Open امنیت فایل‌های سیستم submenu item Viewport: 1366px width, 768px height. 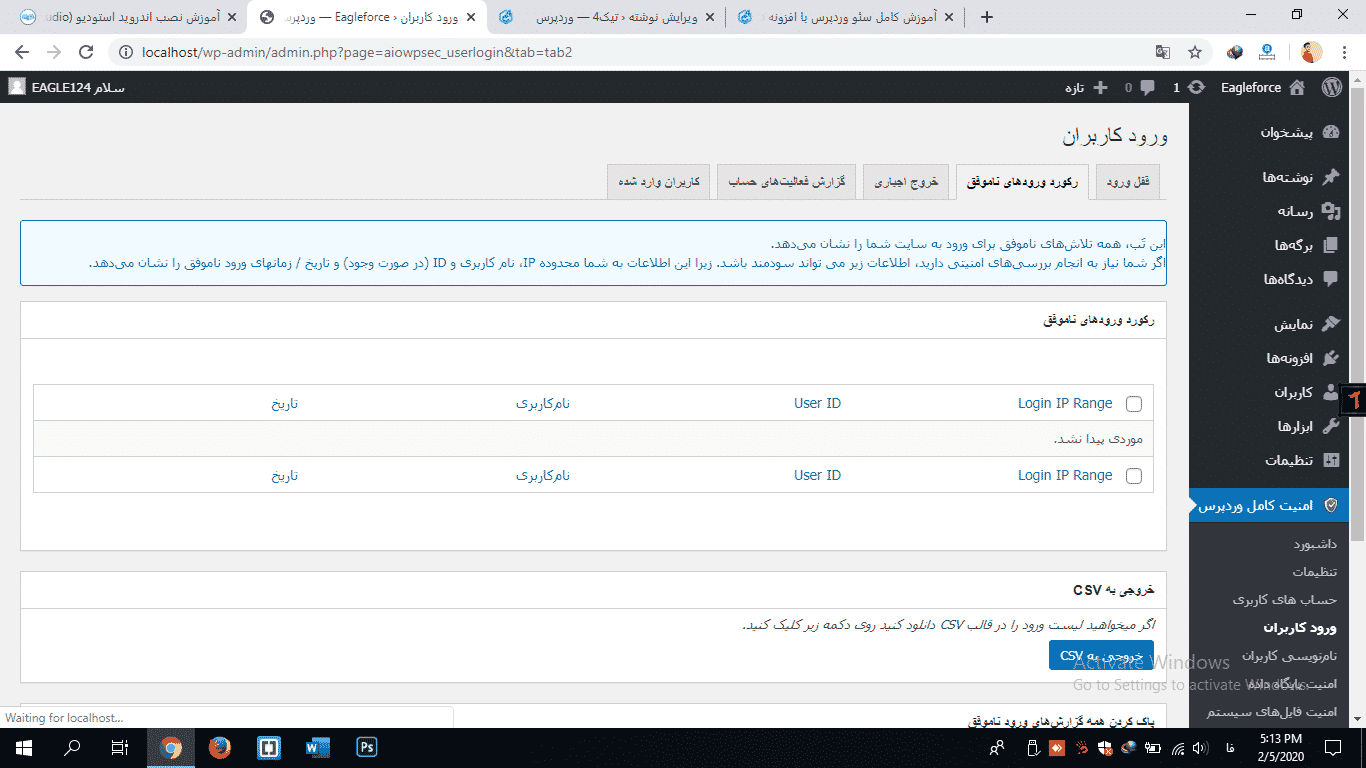click(1272, 712)
